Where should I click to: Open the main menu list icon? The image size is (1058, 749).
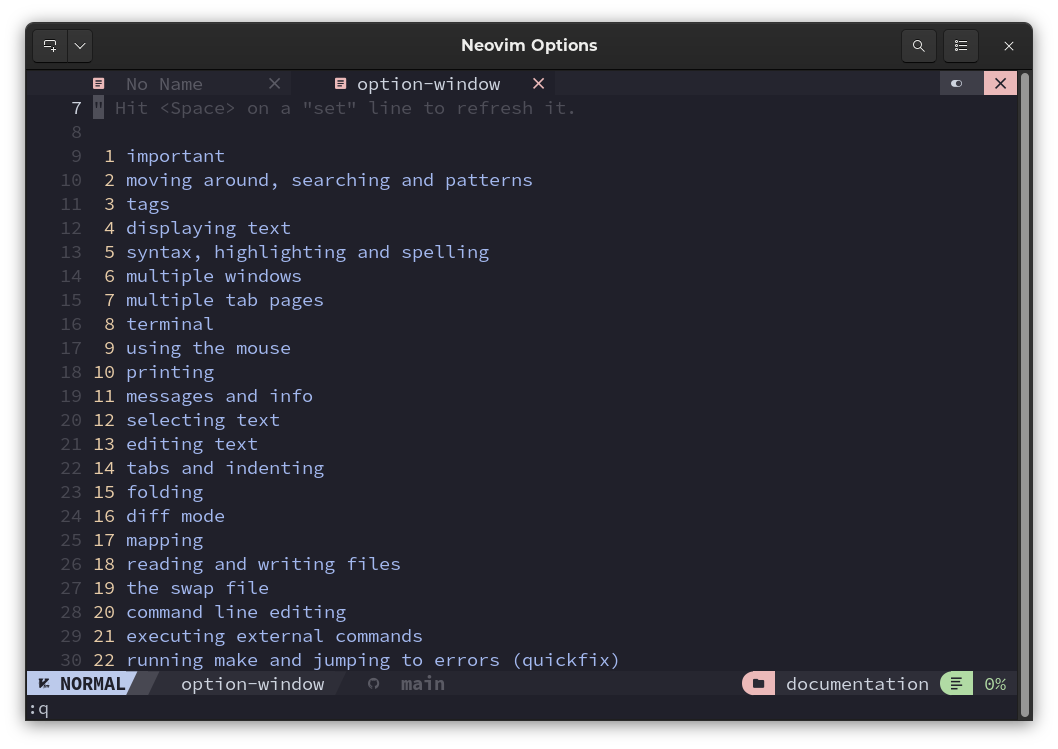click(961, 45)
